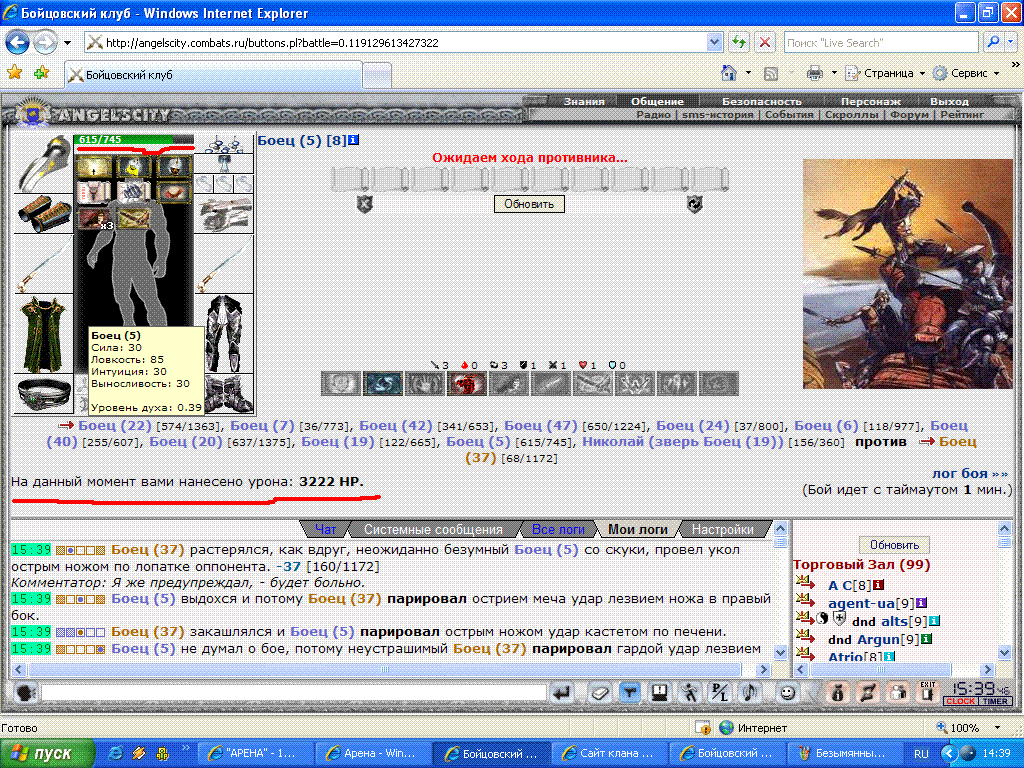Click the active red combat technique icon
Screen dimensions: 1024x768
click(467, 383)
